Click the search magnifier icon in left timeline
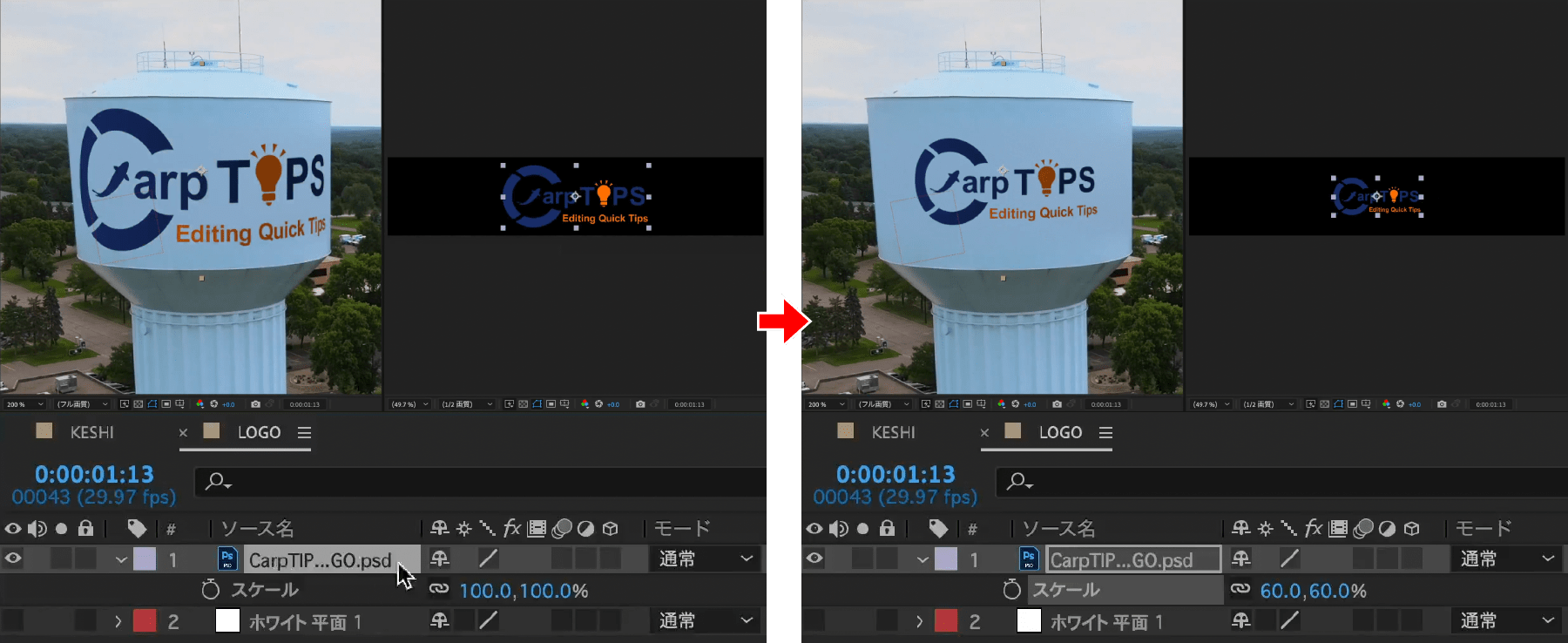The image size is (1568, 643). point(217,481)
